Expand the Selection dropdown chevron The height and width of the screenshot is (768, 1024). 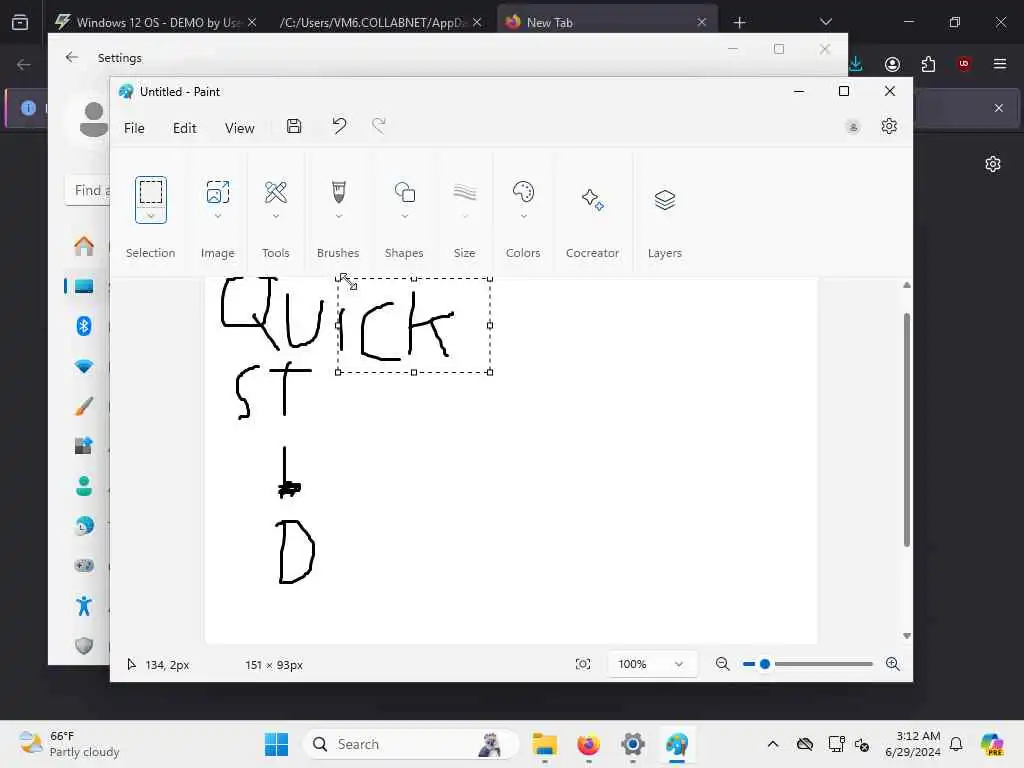coord(151,216)
